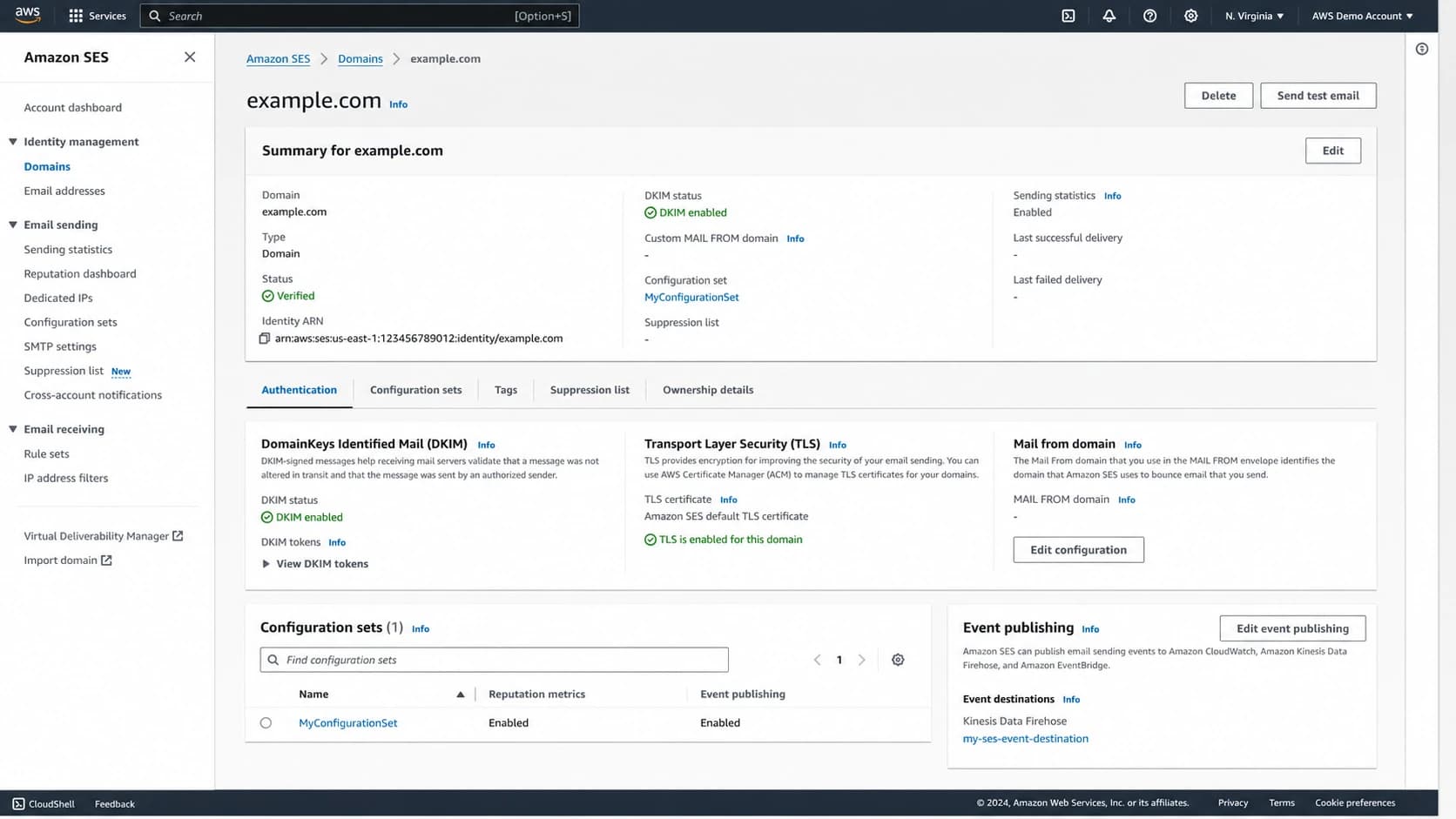The image size is (1456, 819).
Task: Click the Delete button
Action: click(x=1218, y=96)
